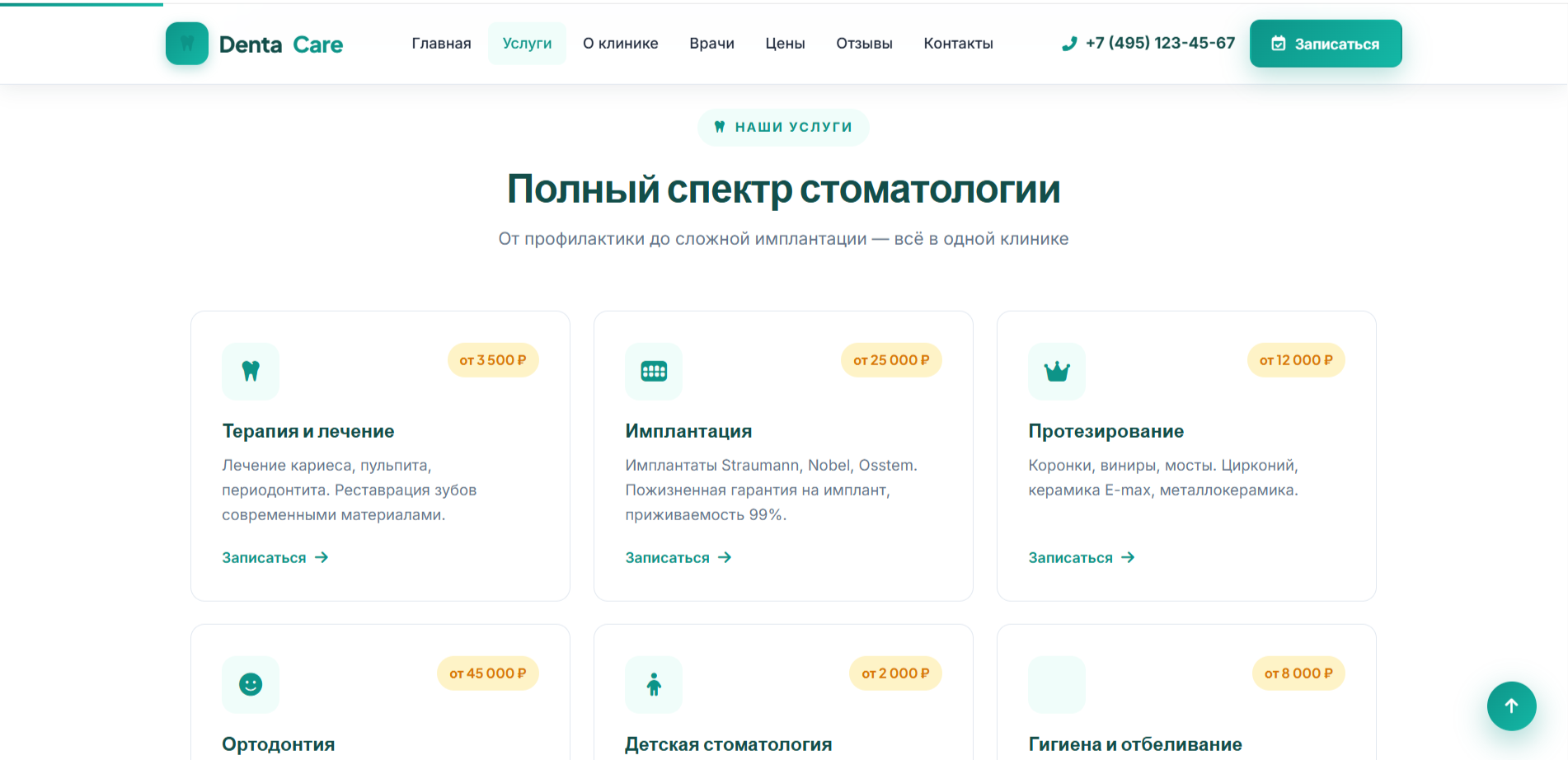Click the icon box on Гигиена и отбеливание card
Screen dimensions: 1568x760
1057,685
